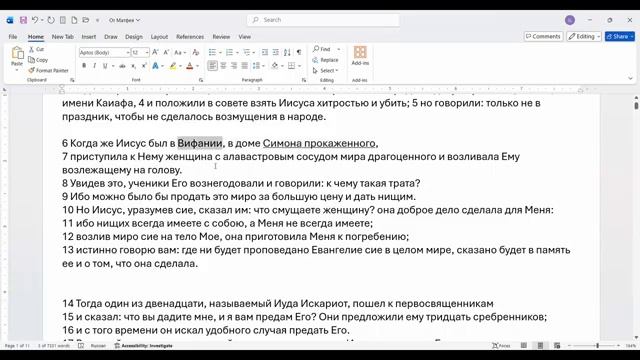Open the Paste clipboard icon
The width and height of the screenshot is (640, 360).
click(17, 53)
